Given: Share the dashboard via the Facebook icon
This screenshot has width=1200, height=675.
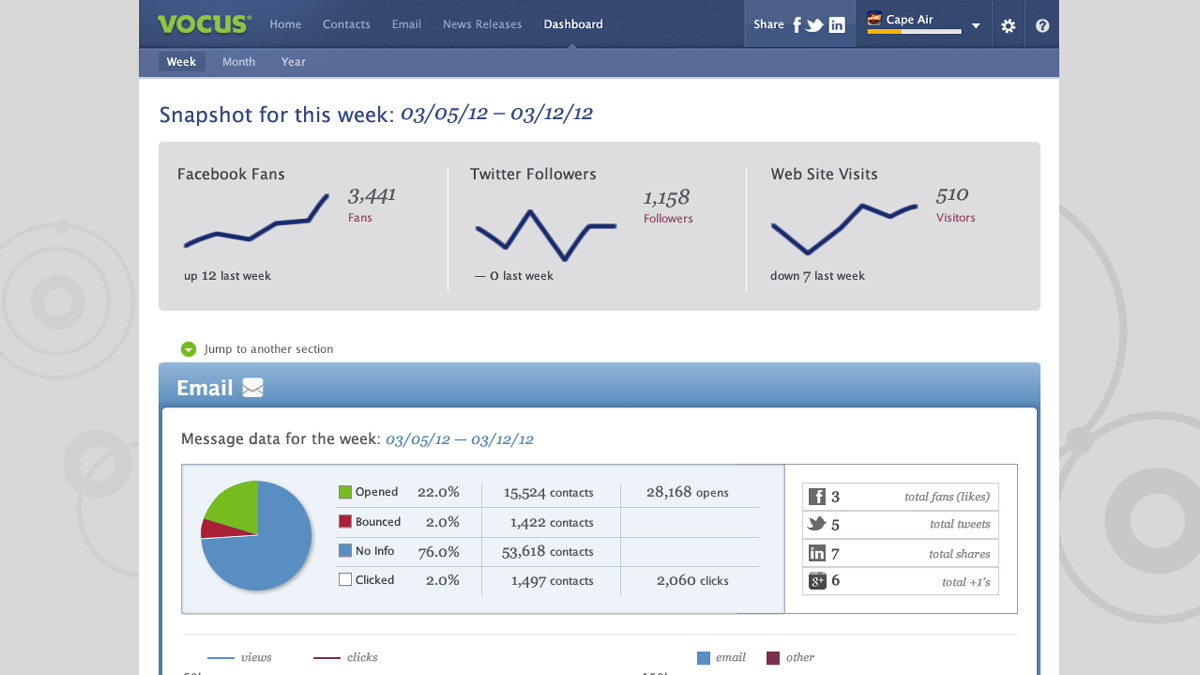Looking at the screenshot, I should point(795,24).
